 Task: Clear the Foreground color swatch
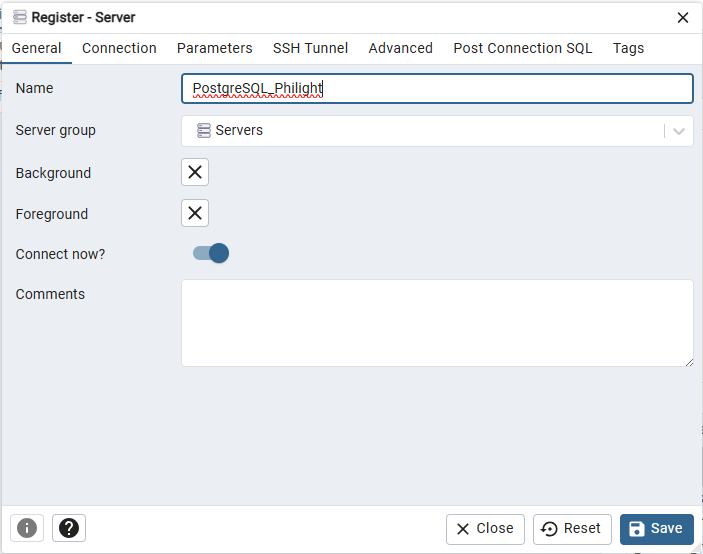pos(195,213)
